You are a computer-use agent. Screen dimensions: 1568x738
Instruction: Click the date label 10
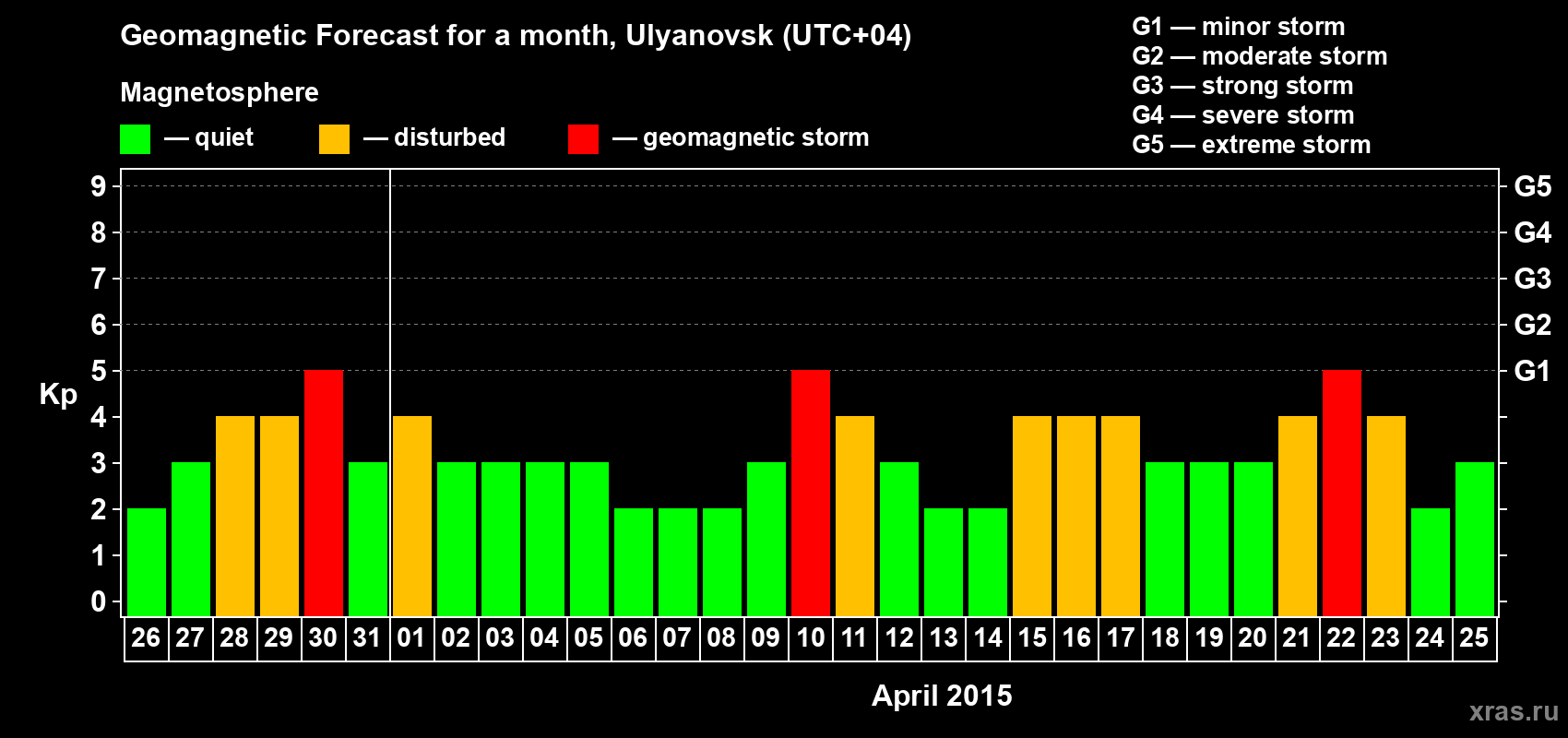[x=810, y=638]
